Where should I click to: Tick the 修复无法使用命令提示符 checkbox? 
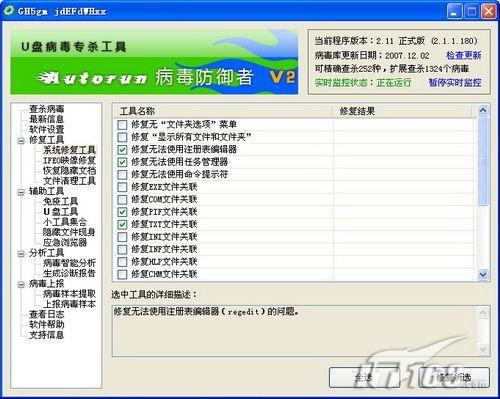point(122,174)
